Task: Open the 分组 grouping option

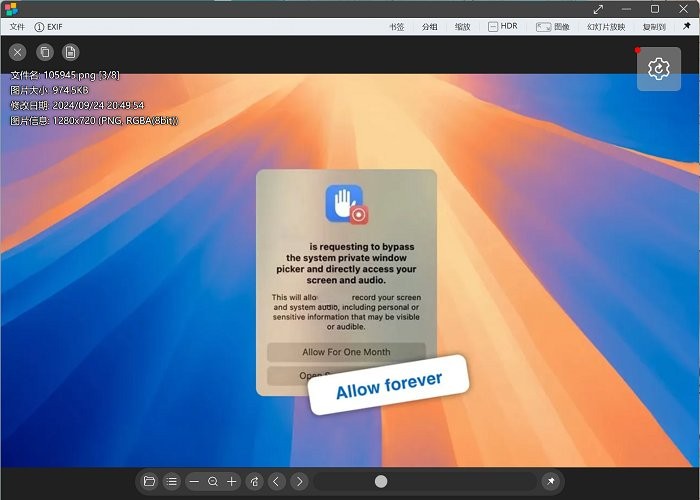Action: (x=429, y=27)
